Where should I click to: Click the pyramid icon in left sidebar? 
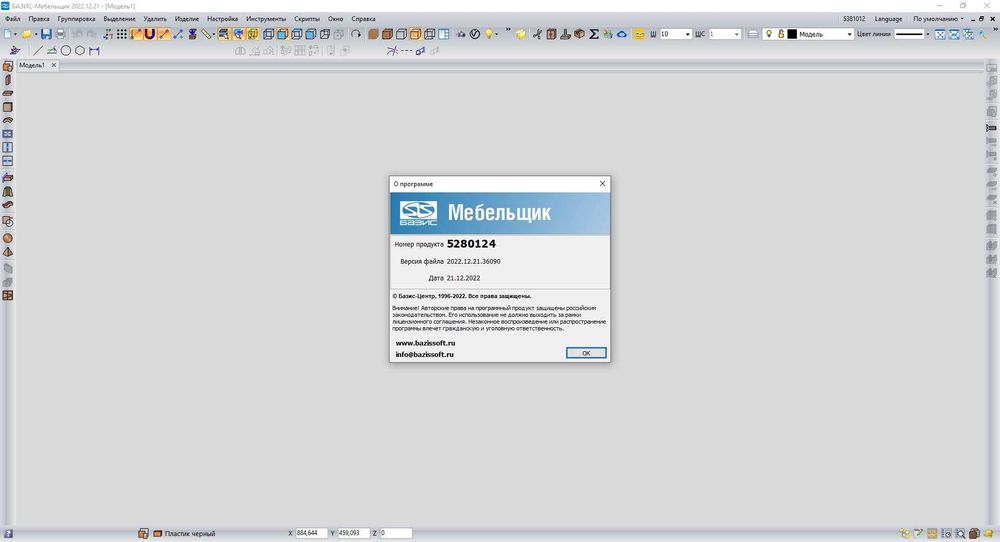[8, 252]
